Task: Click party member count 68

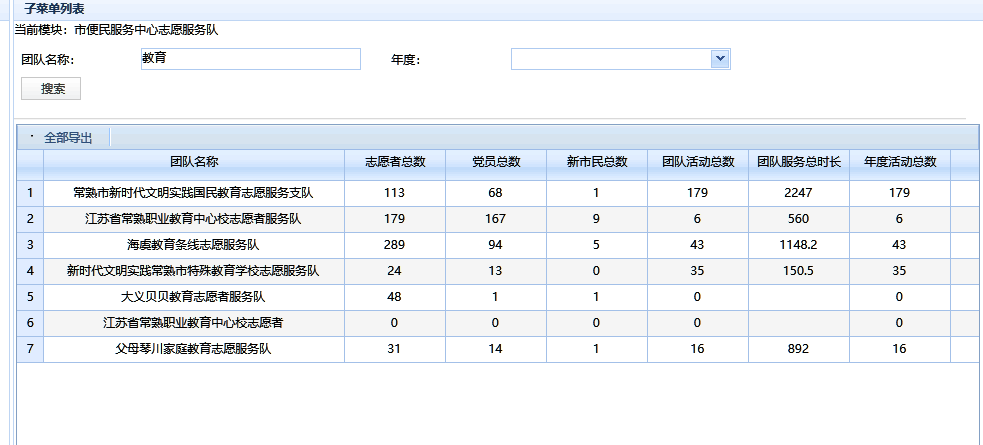Action: tap(495, 193)
